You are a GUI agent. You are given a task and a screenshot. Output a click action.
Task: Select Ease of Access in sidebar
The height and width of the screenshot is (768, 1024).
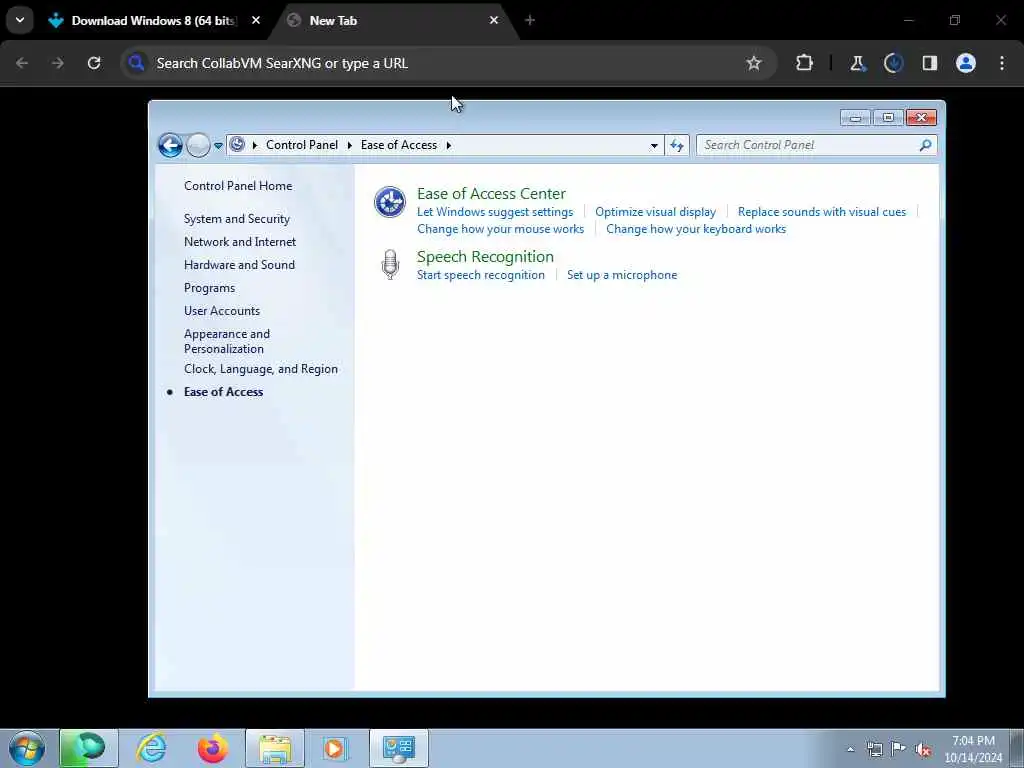(x=223, y=392)
